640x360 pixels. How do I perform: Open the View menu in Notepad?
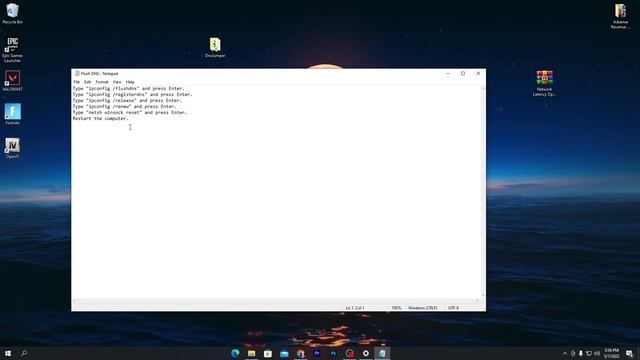tap(117, 82)
